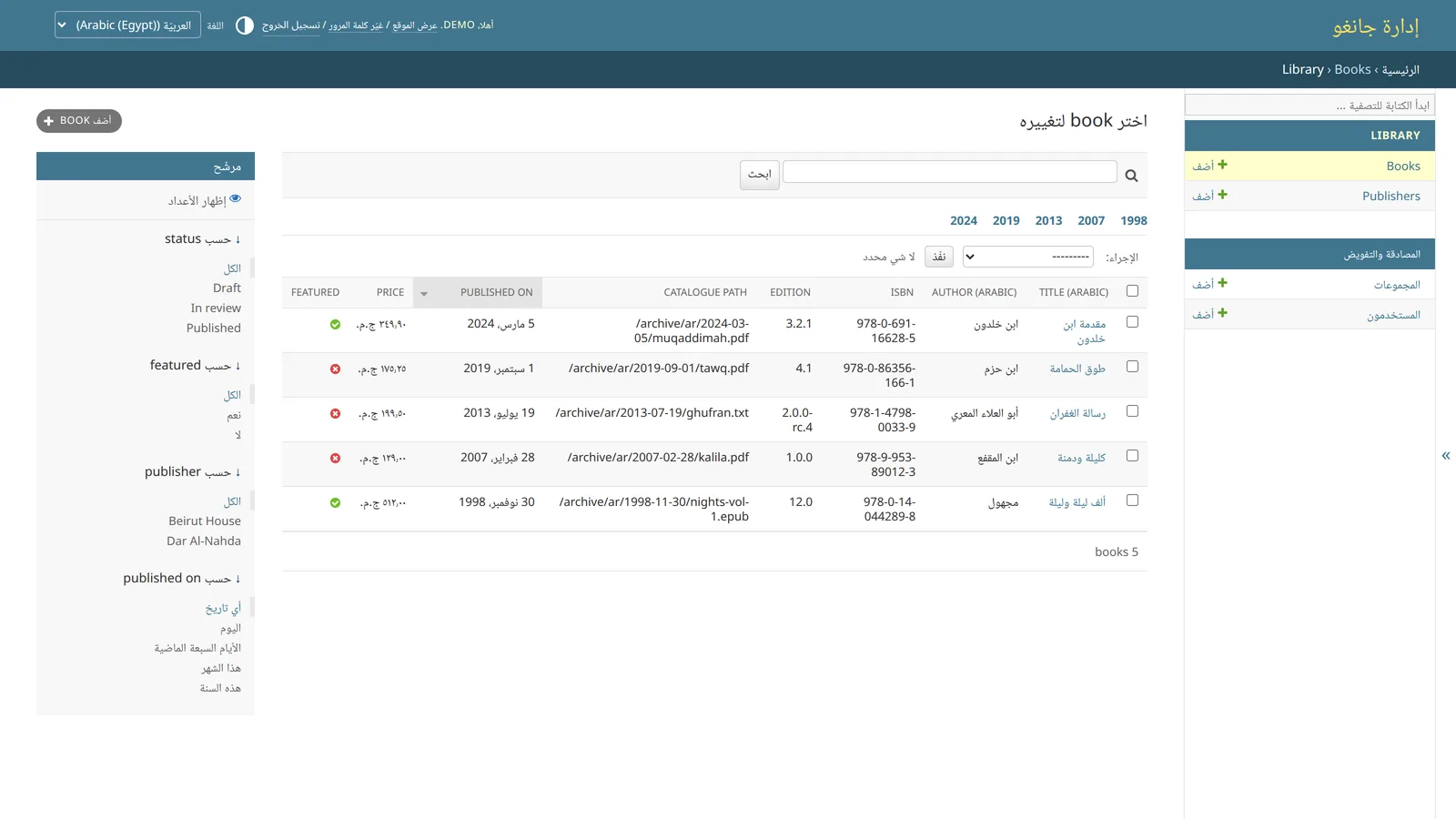Click the plus icon beside المستخدمون

pyautogui.click(x=1223, y=313)
